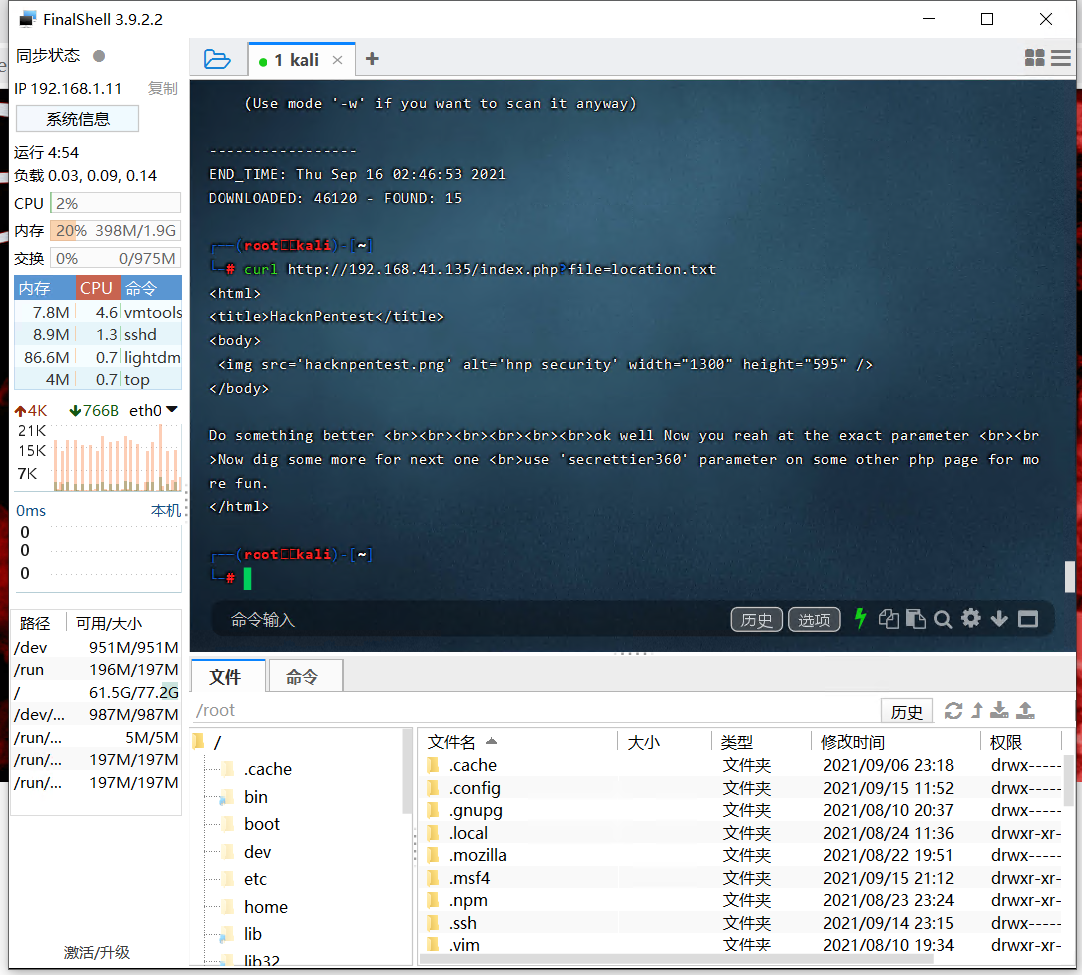Click the memory usage progress bar
1082x975 pixels.
click(113, 231)
